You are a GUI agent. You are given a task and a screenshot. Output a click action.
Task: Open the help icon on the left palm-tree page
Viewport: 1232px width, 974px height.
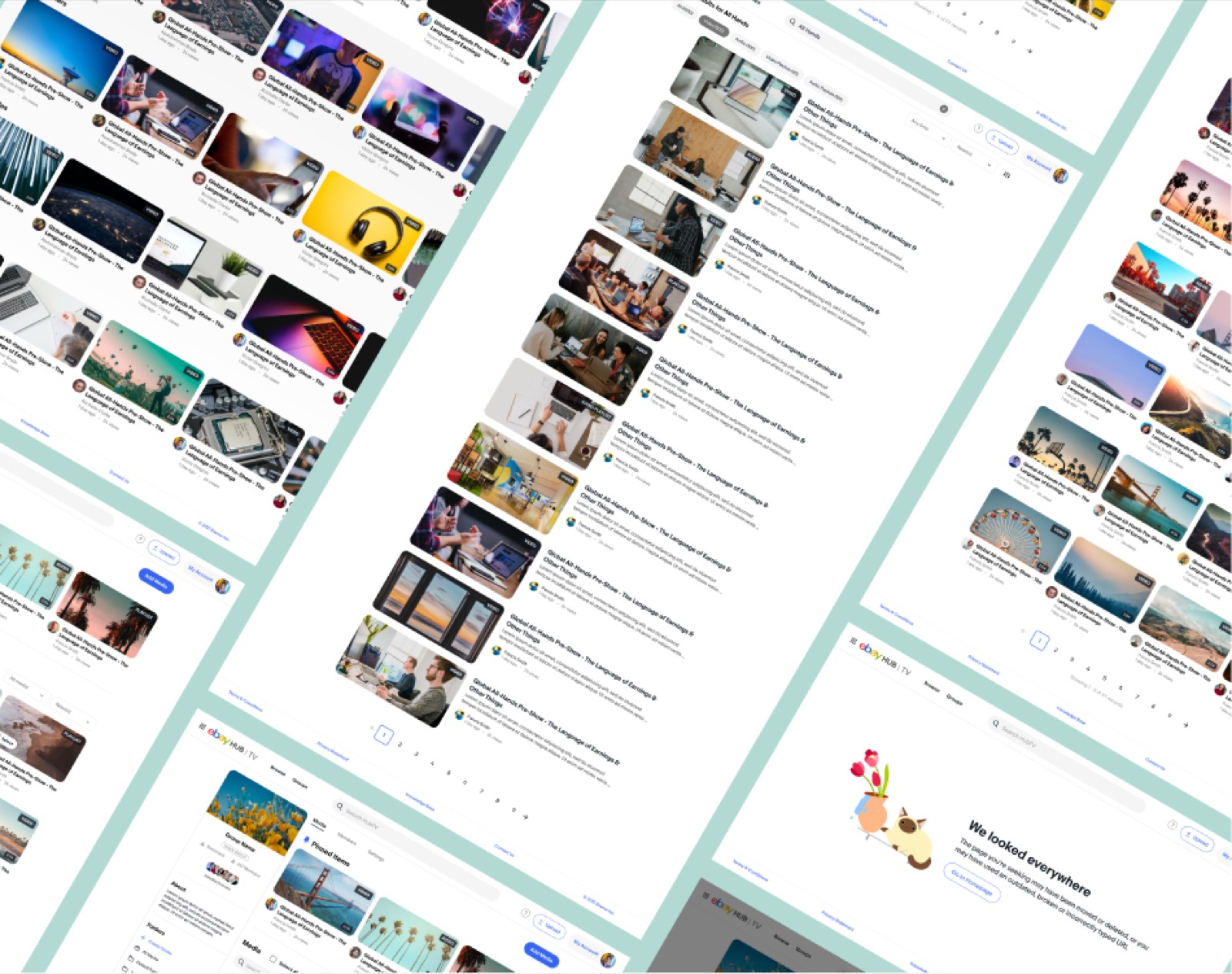pyautogui.click(x=140, y=539)
